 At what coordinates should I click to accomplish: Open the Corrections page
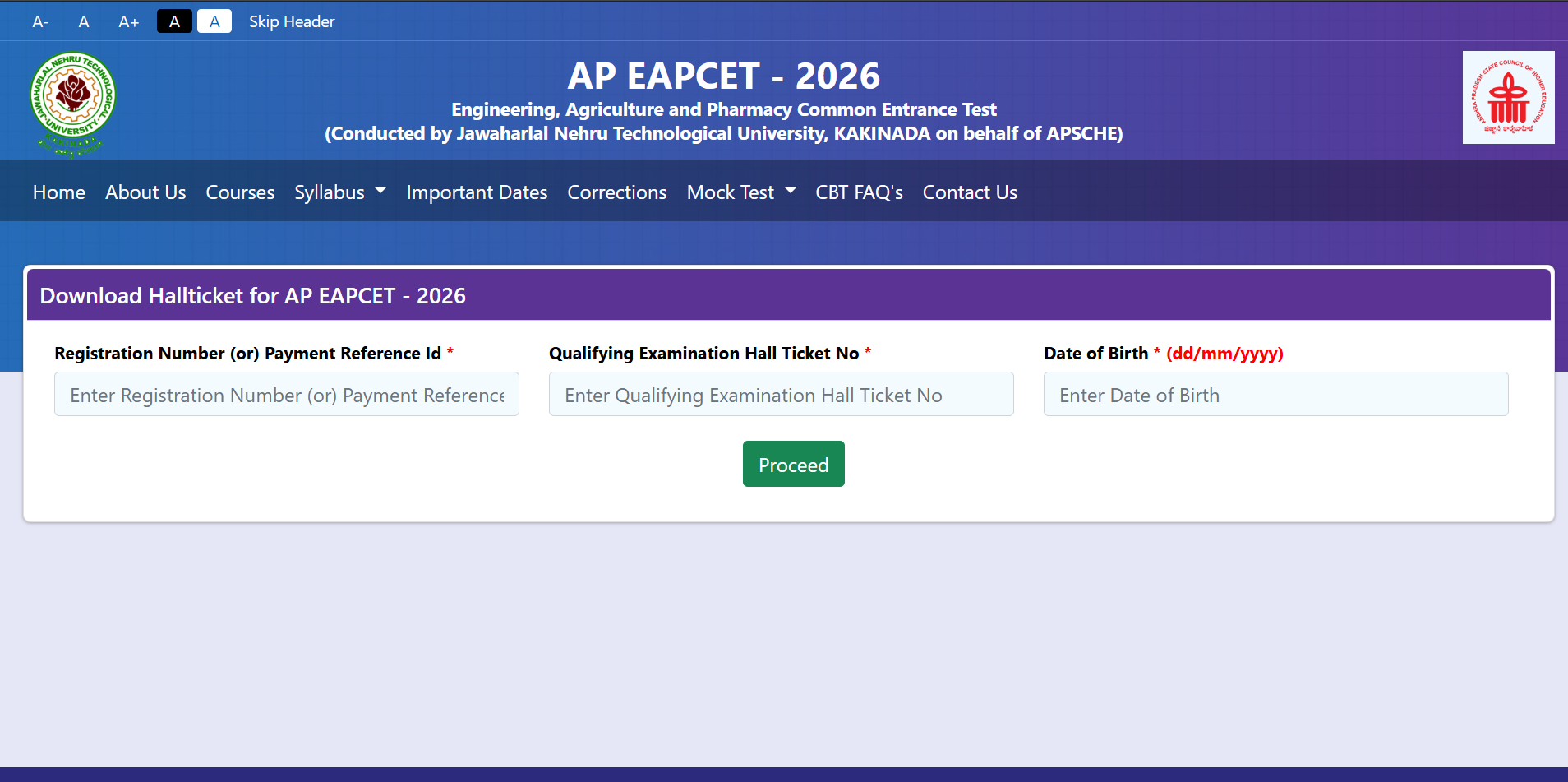point(616,192)
